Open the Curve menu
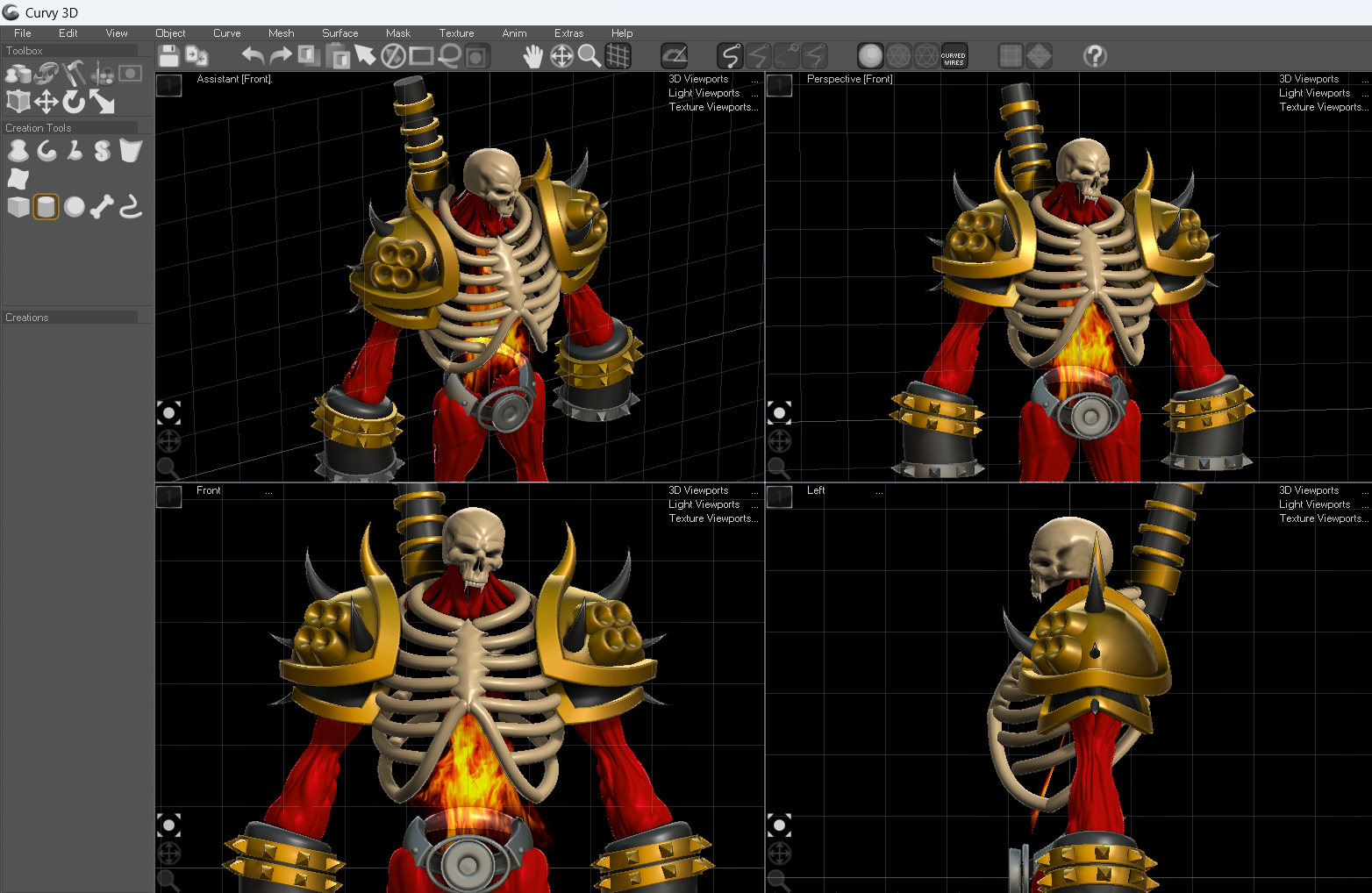The width and height of the screenshot is (1372, 893). pyautogui.click(x=226, y=33)
